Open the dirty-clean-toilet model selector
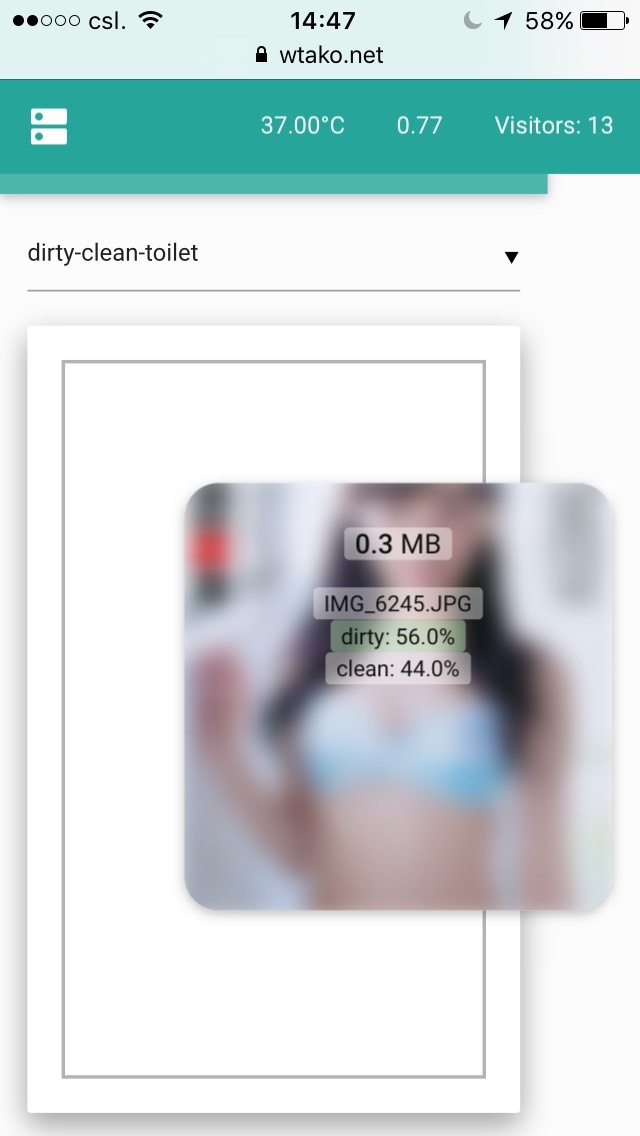The width and height of the screenshot is (640, 1136). [x=273, y=254]
